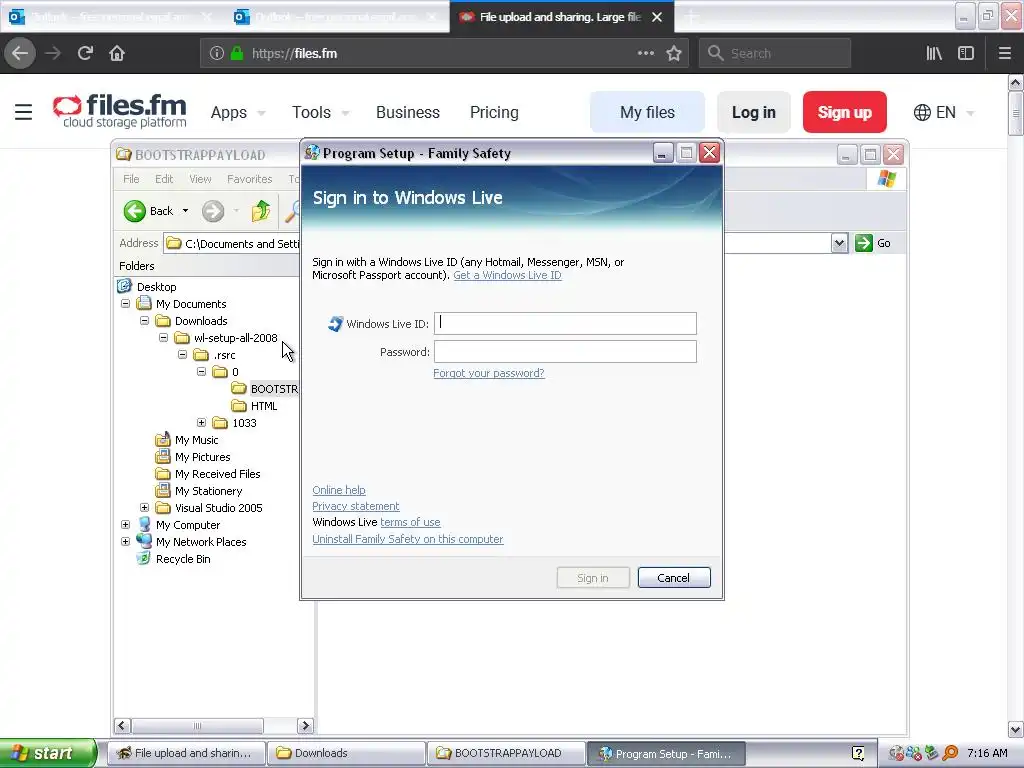The width and height of the screenshot is (1024, 768).
Task: Open the Privacy statement link
Action: [x=356, y=506]
